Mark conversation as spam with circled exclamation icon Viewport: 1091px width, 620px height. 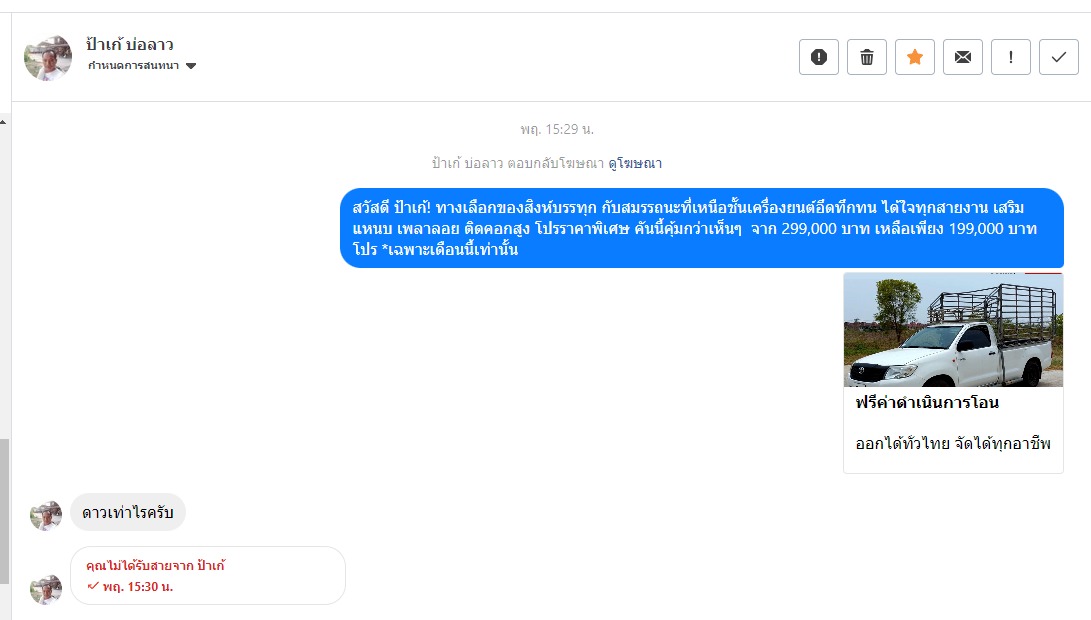[x=819, y=57]
